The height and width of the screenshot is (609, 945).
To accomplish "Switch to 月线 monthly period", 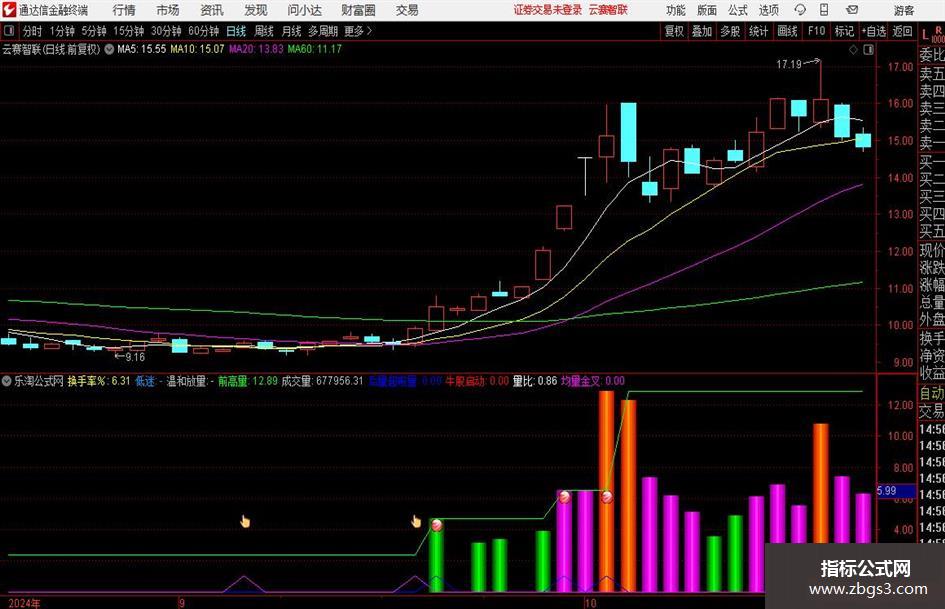I will (x=291, y=31).
